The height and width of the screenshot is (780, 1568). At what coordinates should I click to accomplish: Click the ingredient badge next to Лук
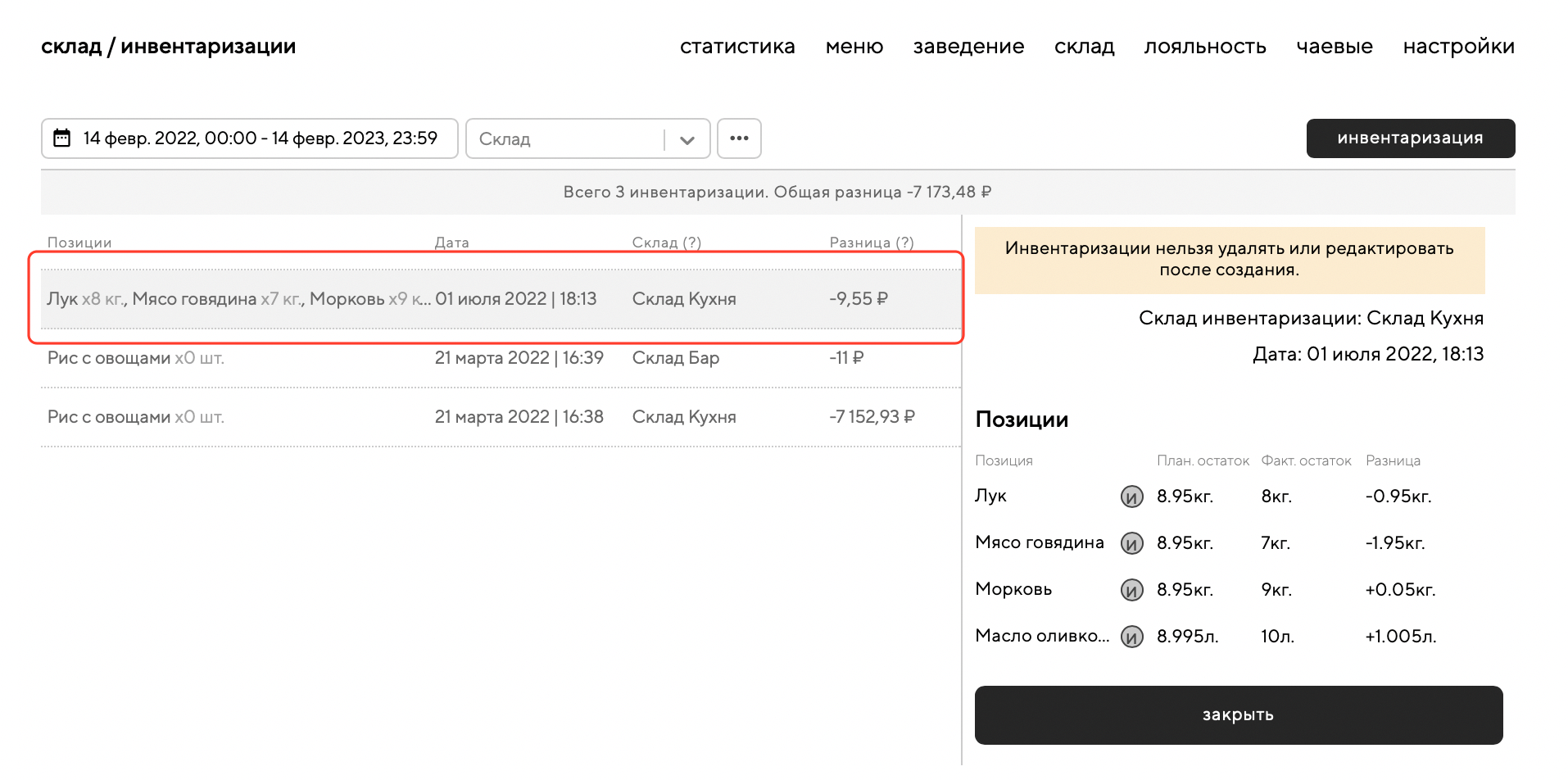1131,497
